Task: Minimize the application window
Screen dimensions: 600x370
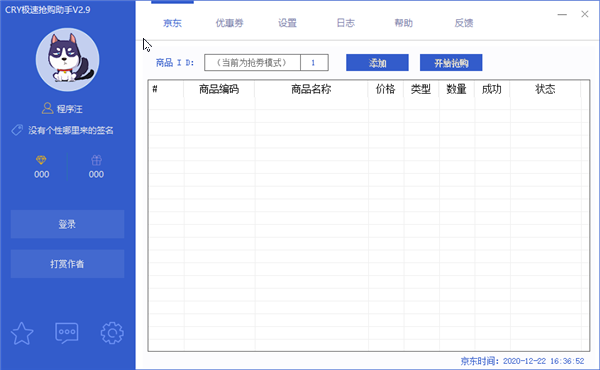Action: (x=562, y=15)
